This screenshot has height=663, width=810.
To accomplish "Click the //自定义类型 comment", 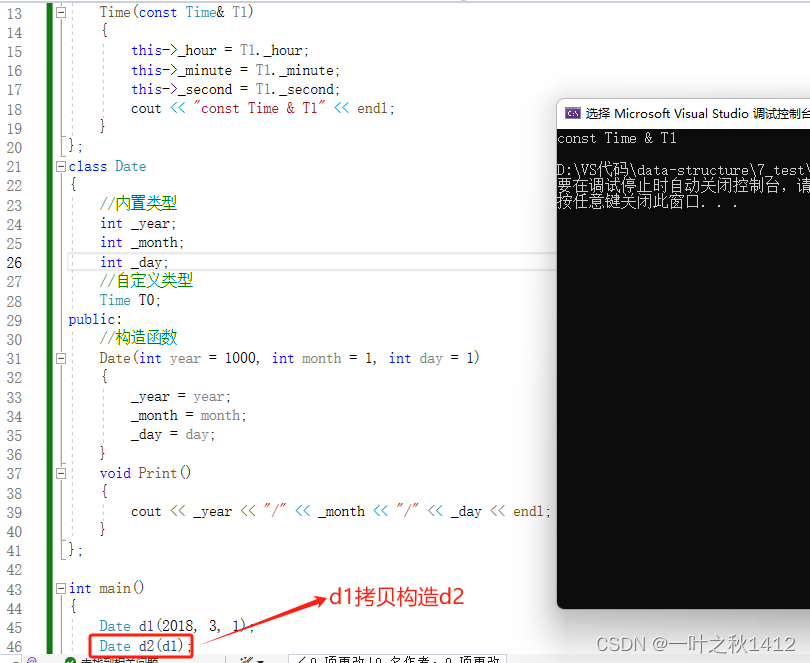I will coord(146,281).
